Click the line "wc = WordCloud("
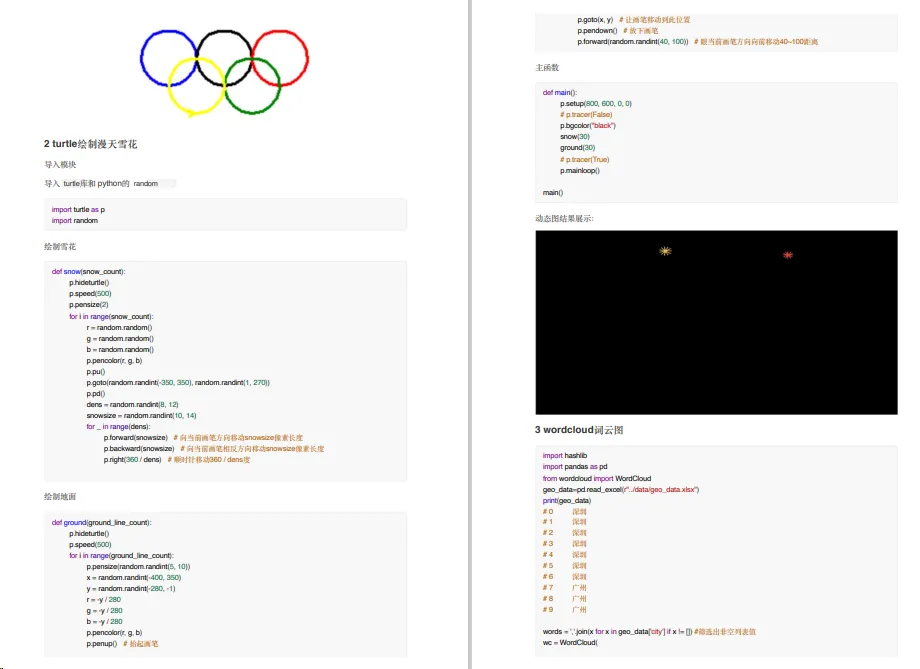The width and height of the screenshot is (920, 669). point(570,643)
